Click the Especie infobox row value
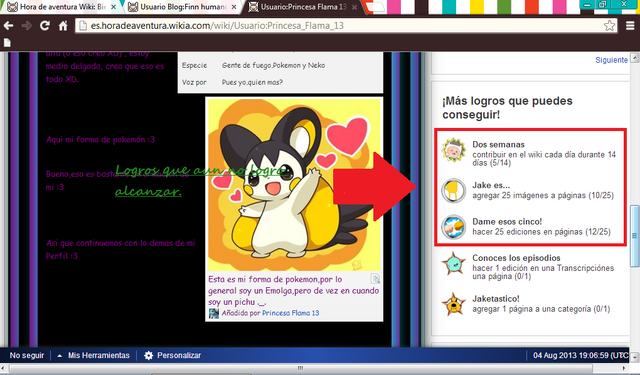 click(273, 65)
